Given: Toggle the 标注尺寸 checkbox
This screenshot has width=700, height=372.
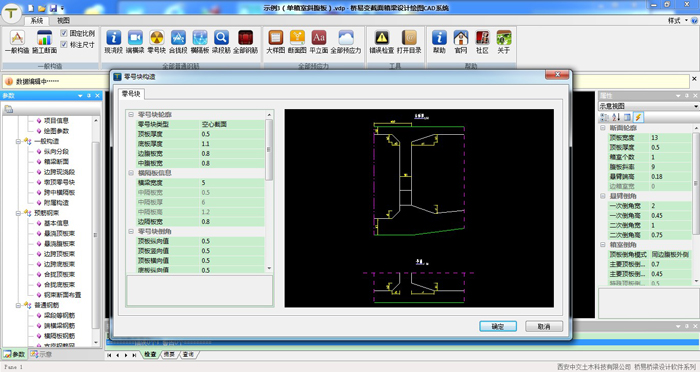Looking at the screenshot, I should (64, 44).
